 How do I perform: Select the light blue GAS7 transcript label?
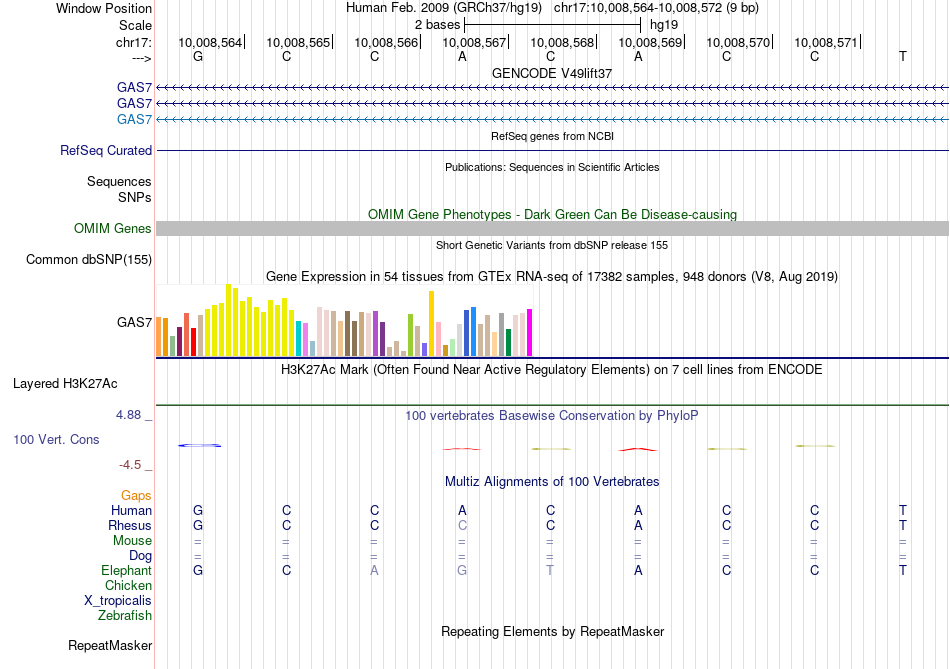[134, 119]
